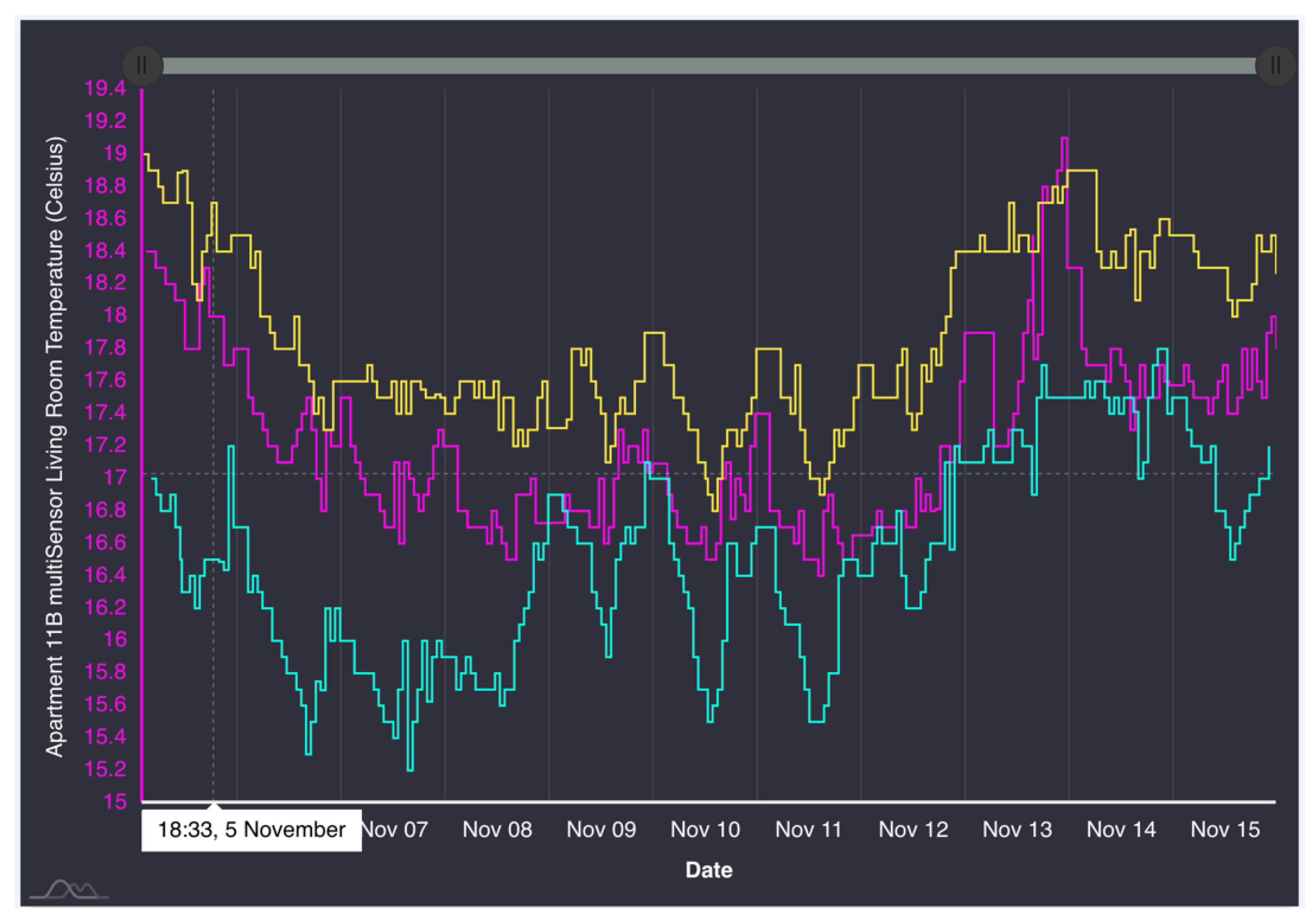Click the "16.2" y-axis value
The height and width of the screenshot is (924, 1316).
(x=106, y=607)
